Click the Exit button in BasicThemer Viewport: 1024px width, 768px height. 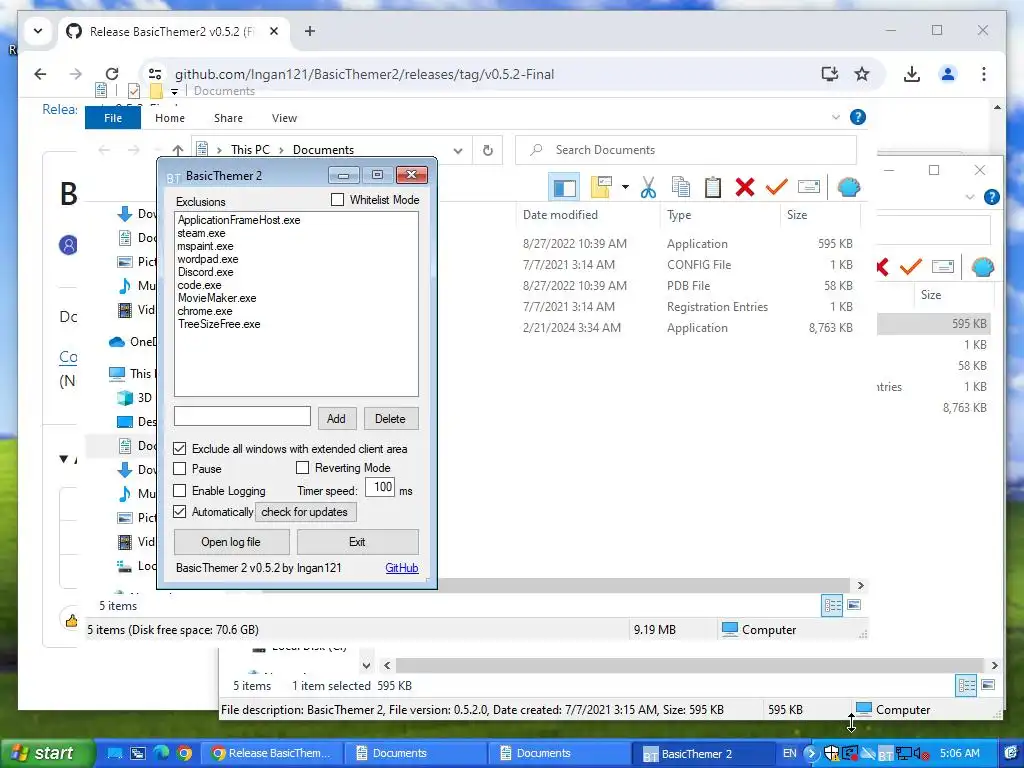click(357, 542)
